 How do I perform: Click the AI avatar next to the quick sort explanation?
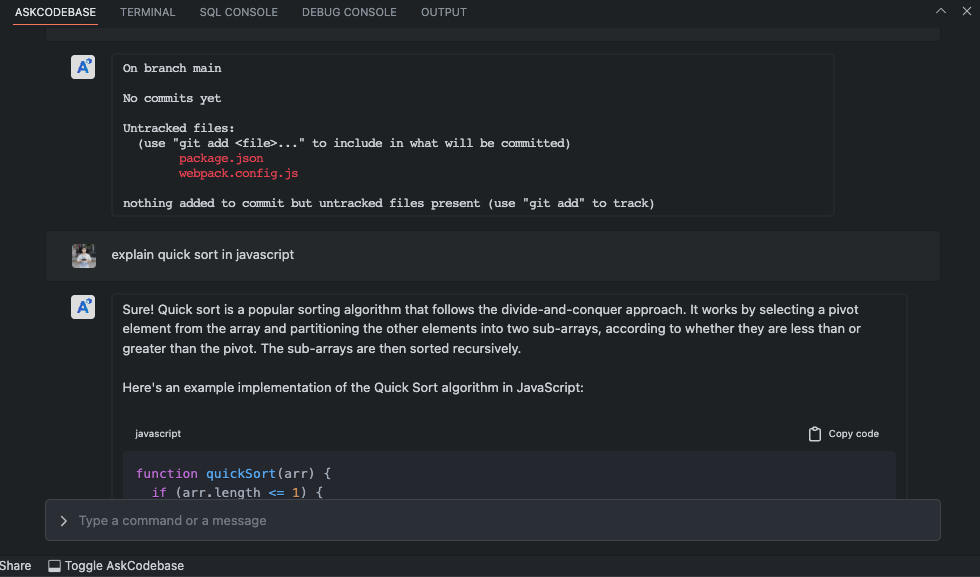(x=83, y=307)
